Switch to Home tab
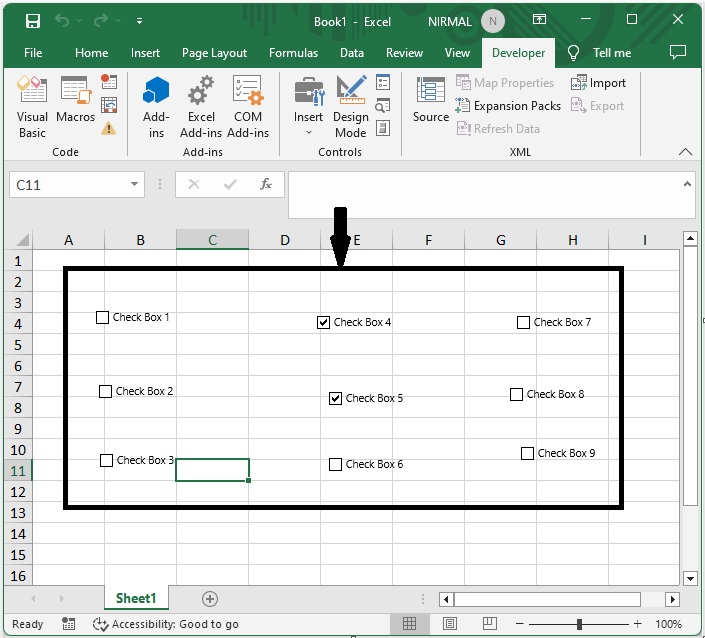705x638 pixels. (91, 53)
